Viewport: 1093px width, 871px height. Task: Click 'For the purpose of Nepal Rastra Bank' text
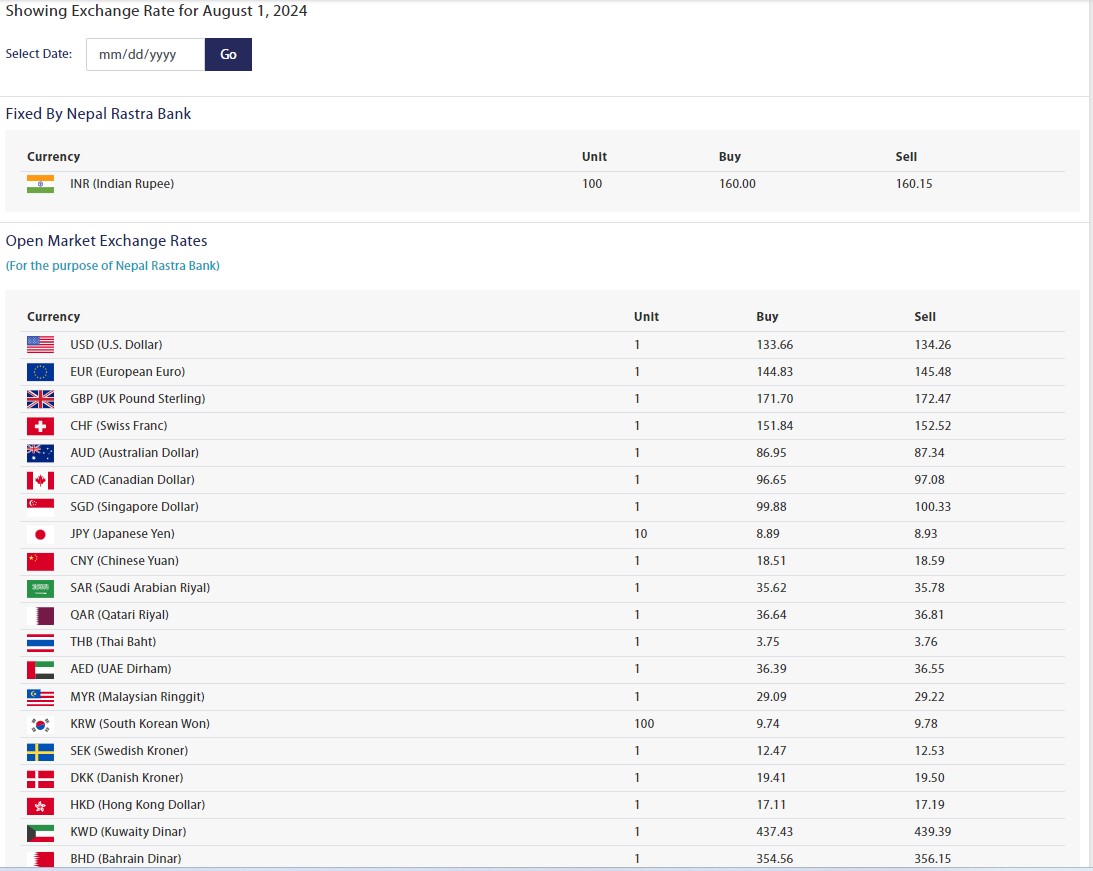click(x=113, y=266)
